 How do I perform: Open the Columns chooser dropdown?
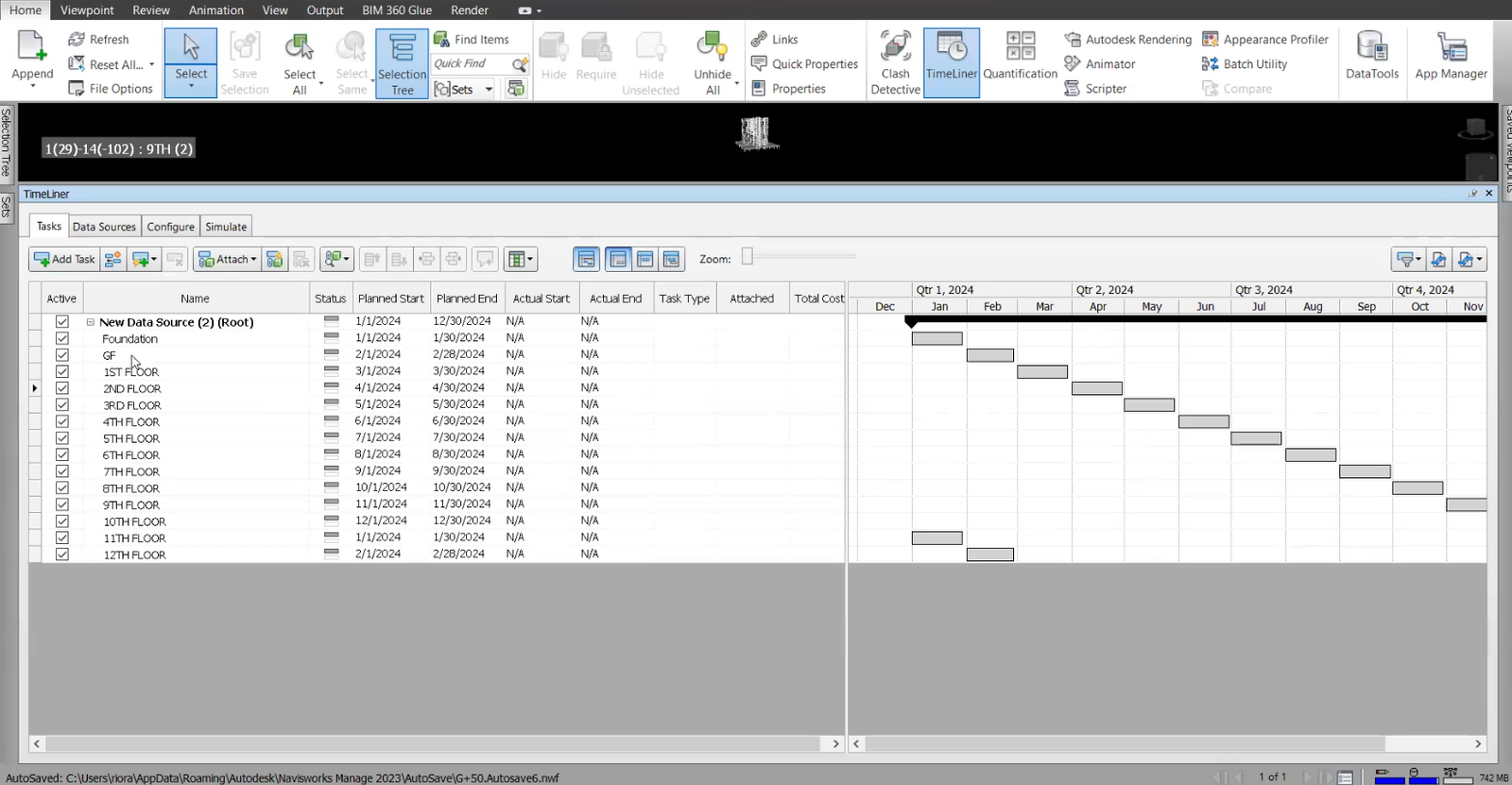520,259
